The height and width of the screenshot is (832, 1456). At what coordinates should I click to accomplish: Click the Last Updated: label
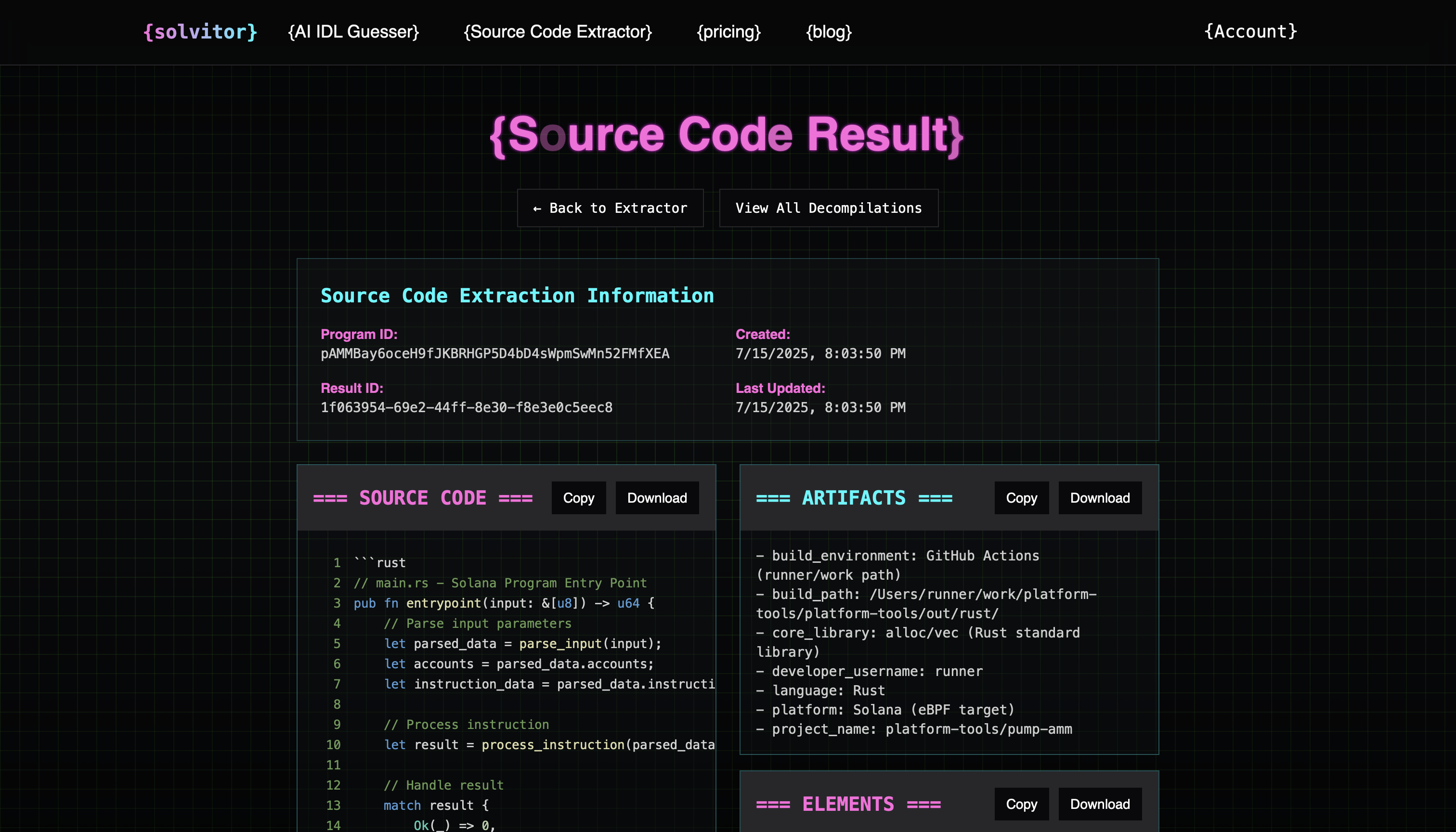[780, 388]
